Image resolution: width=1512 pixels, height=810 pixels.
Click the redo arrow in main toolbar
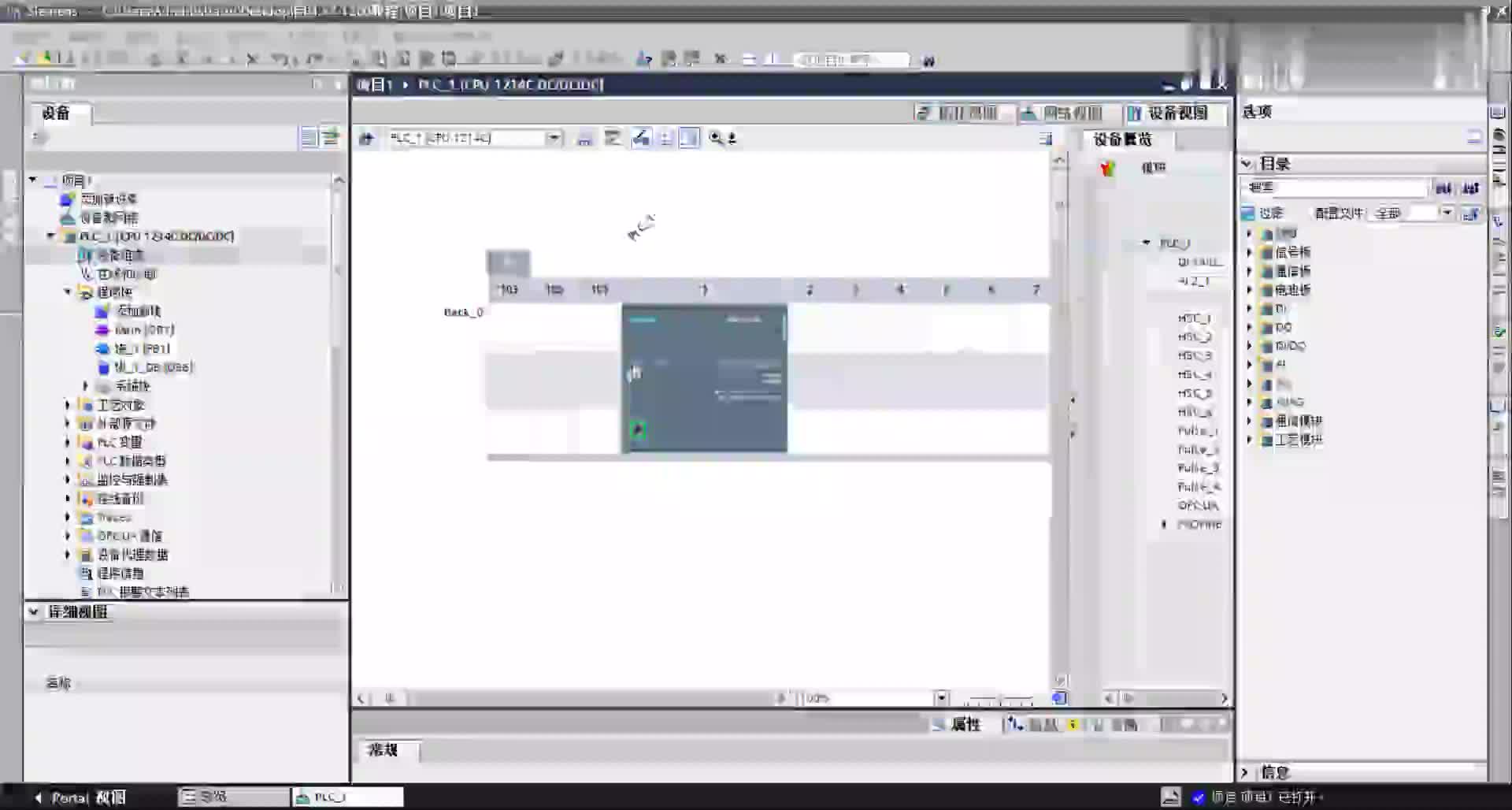point(313,59)
